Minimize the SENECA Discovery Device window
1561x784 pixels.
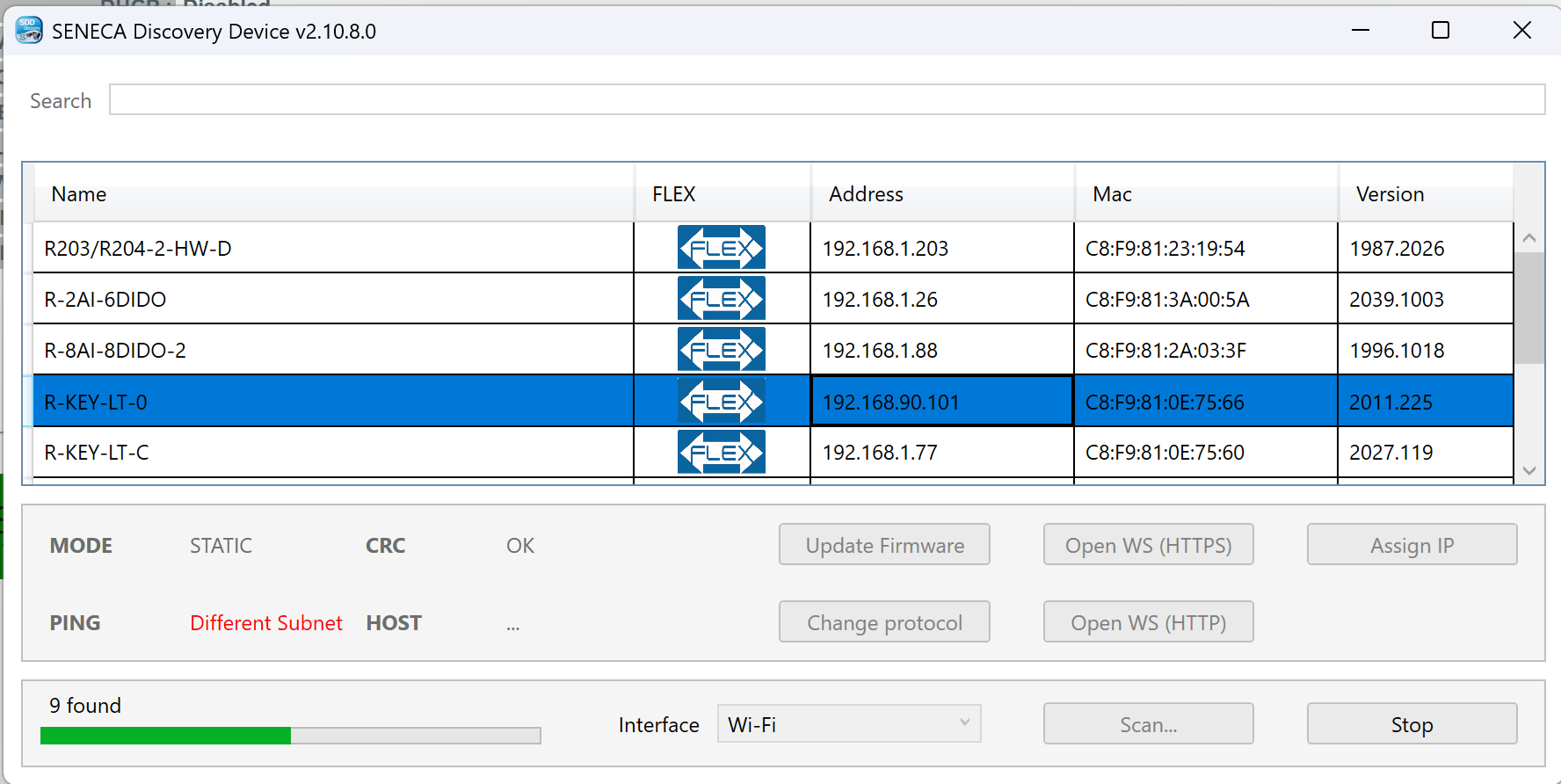pos(1361,30)
